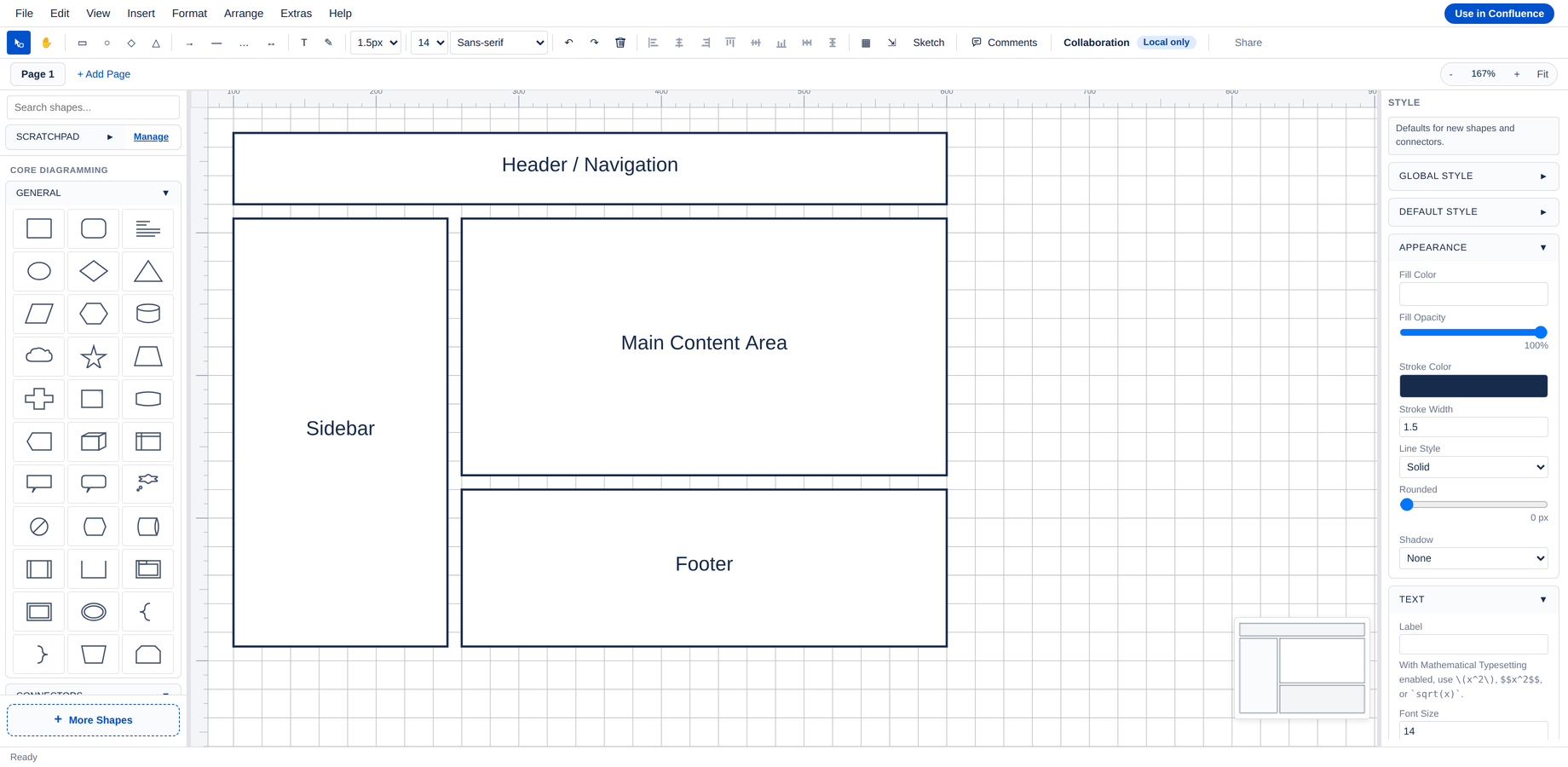Open the Sans-serif font family dropdown

coord(499,43)
